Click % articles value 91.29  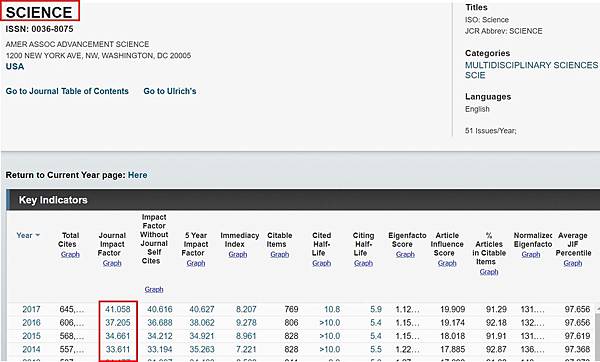496,309
